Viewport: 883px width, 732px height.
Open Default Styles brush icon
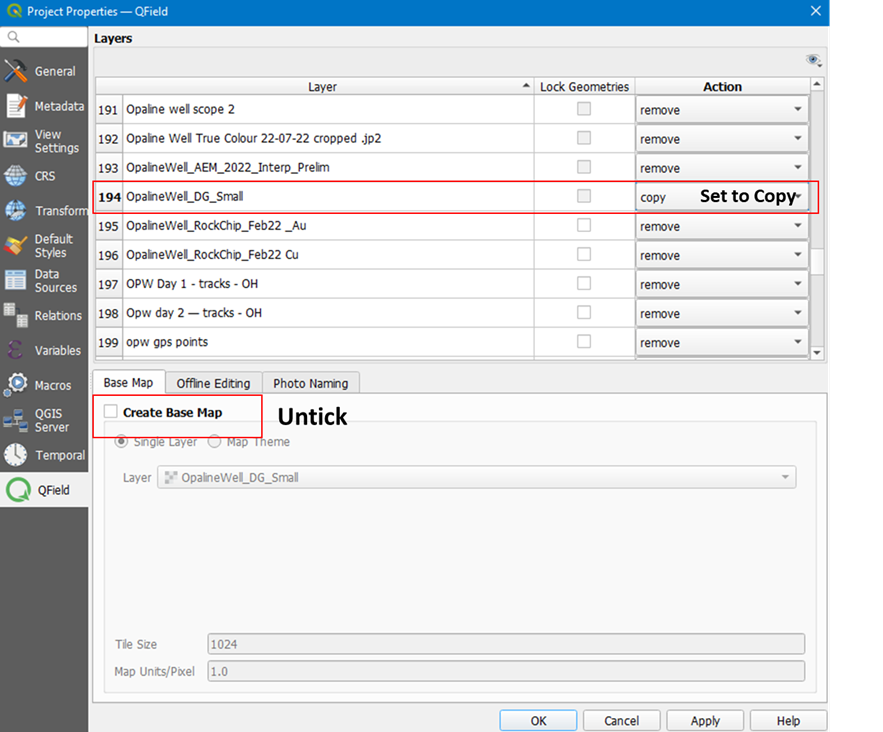click(15, 246)
